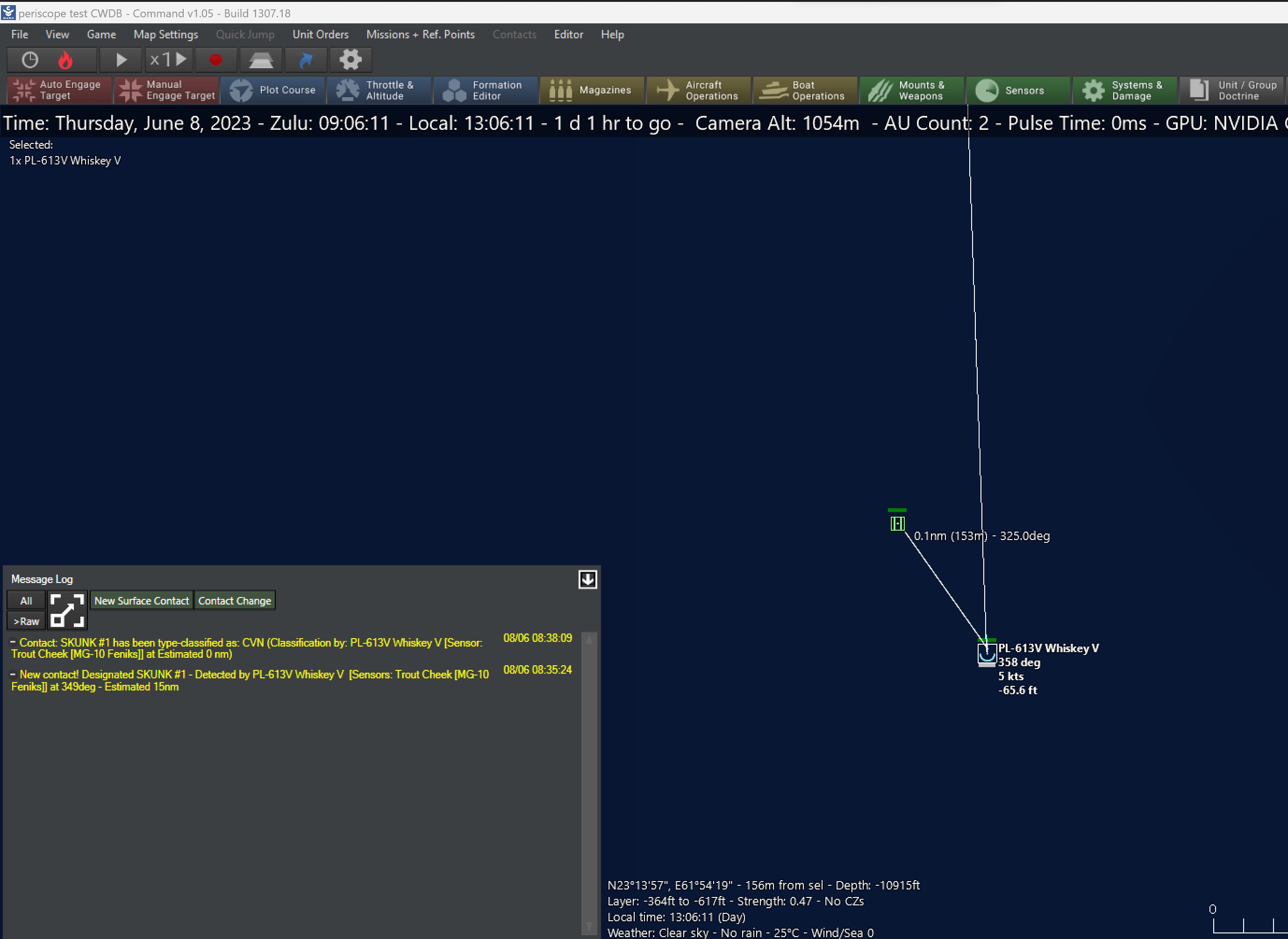
Task: Click the Message Log expand arrows icon
Action: pos(67,611)
